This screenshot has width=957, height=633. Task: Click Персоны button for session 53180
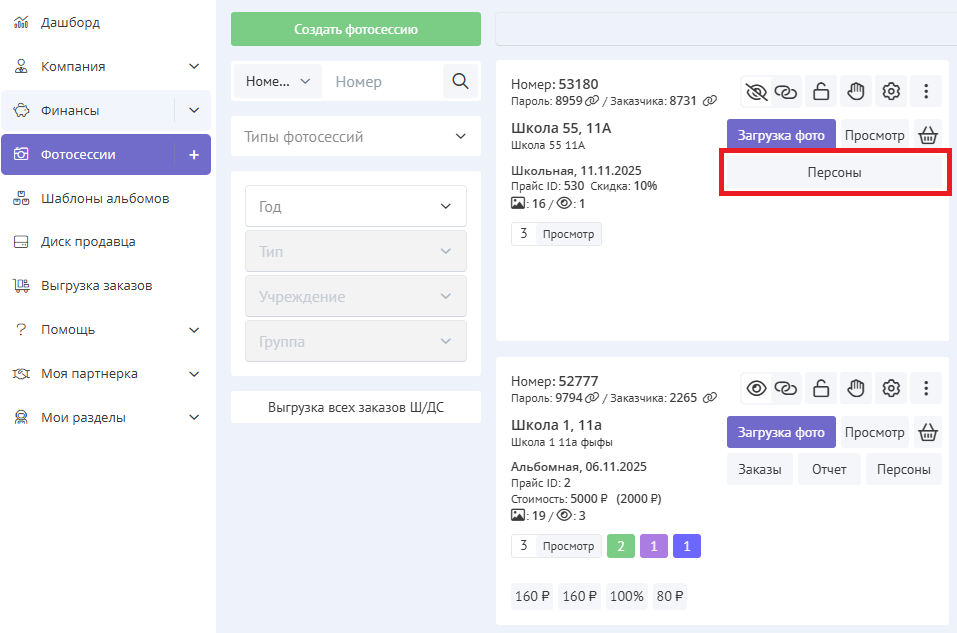[x=834, y=172]
